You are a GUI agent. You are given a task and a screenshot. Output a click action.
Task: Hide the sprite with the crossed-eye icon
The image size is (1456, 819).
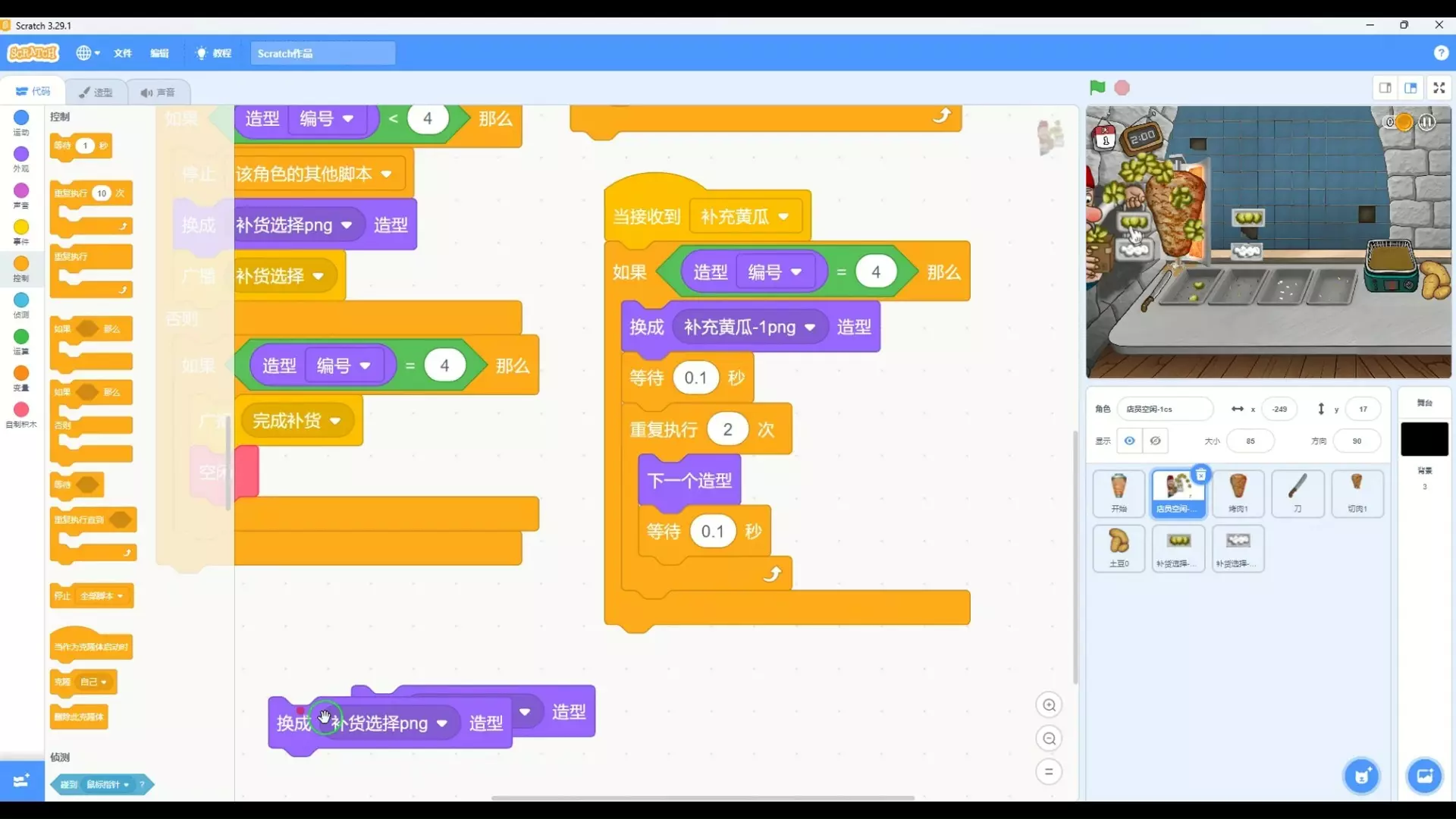[1155, 441]
